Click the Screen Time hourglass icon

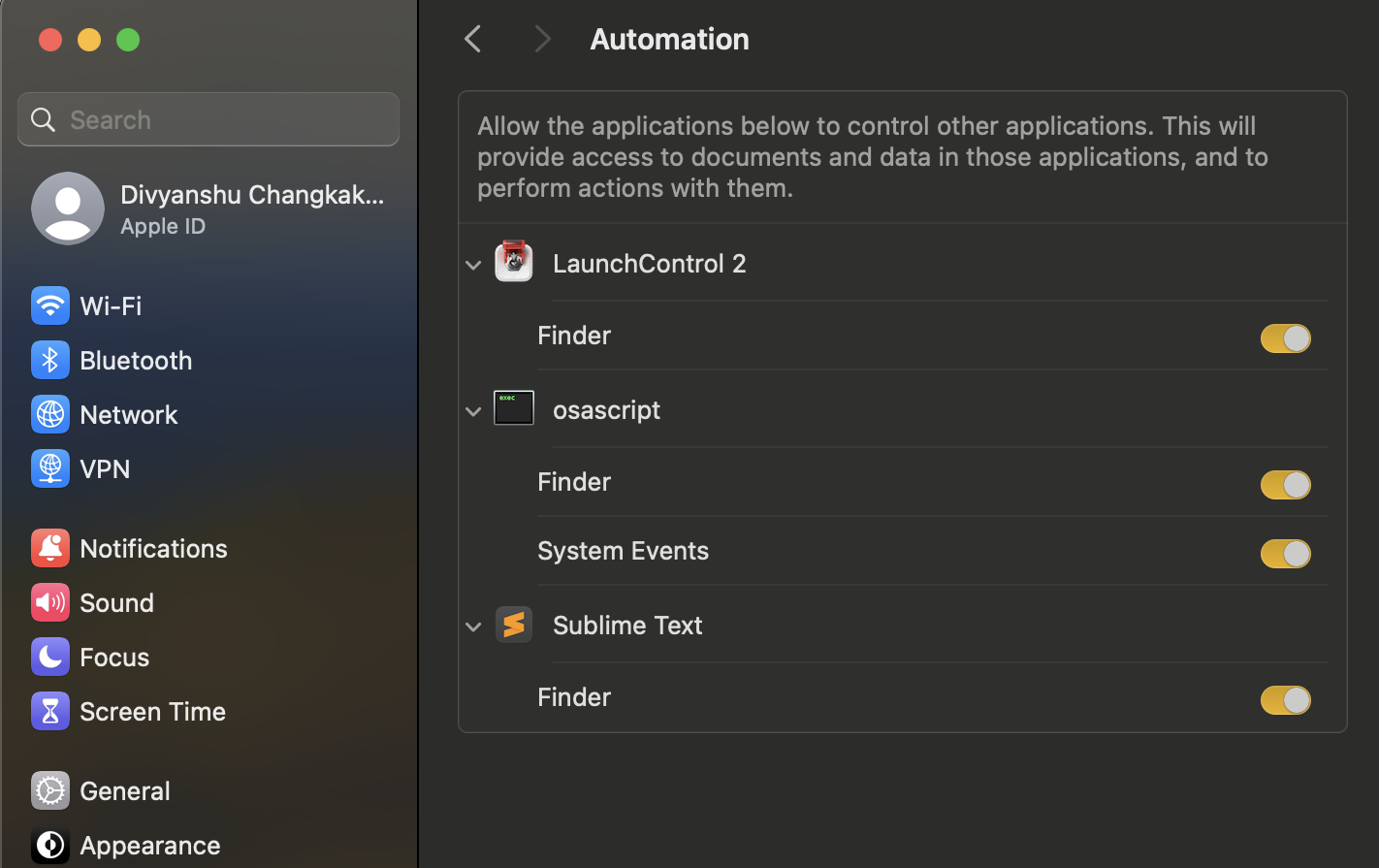[x=49, y=711]
